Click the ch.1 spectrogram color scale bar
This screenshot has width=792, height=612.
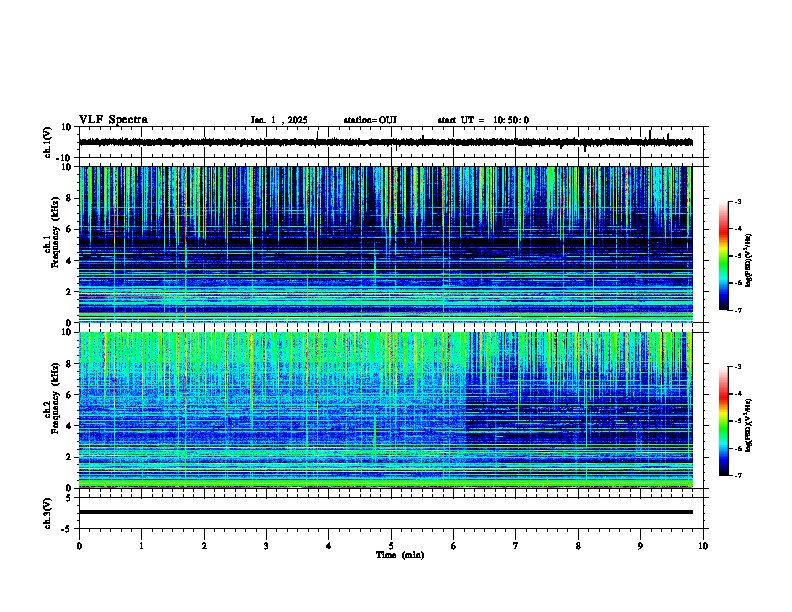pos(723,256)
